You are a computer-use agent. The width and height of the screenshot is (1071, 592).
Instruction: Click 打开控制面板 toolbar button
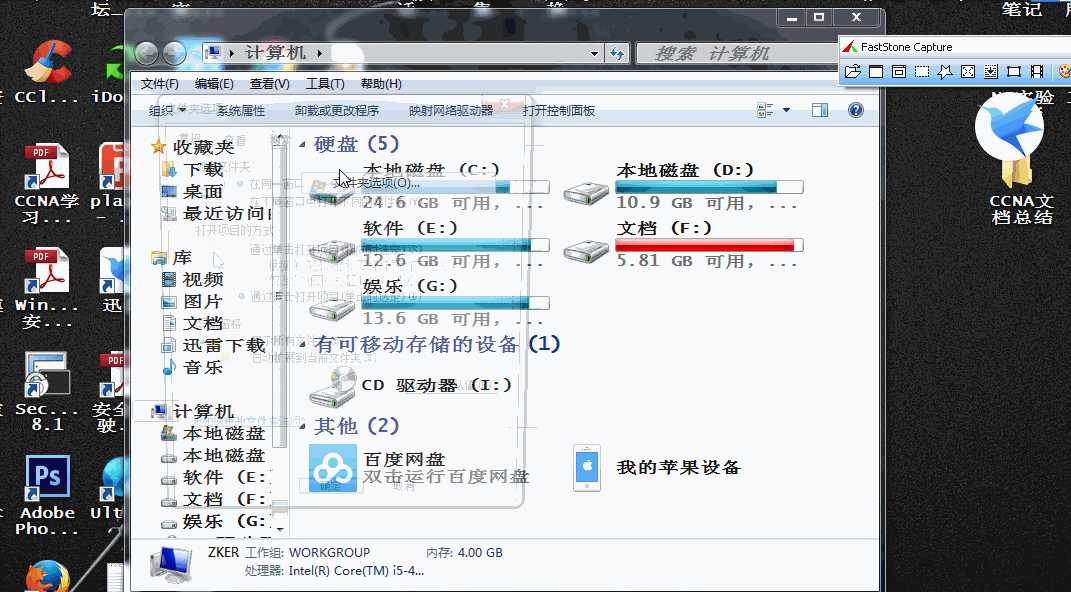pos(559,111)
